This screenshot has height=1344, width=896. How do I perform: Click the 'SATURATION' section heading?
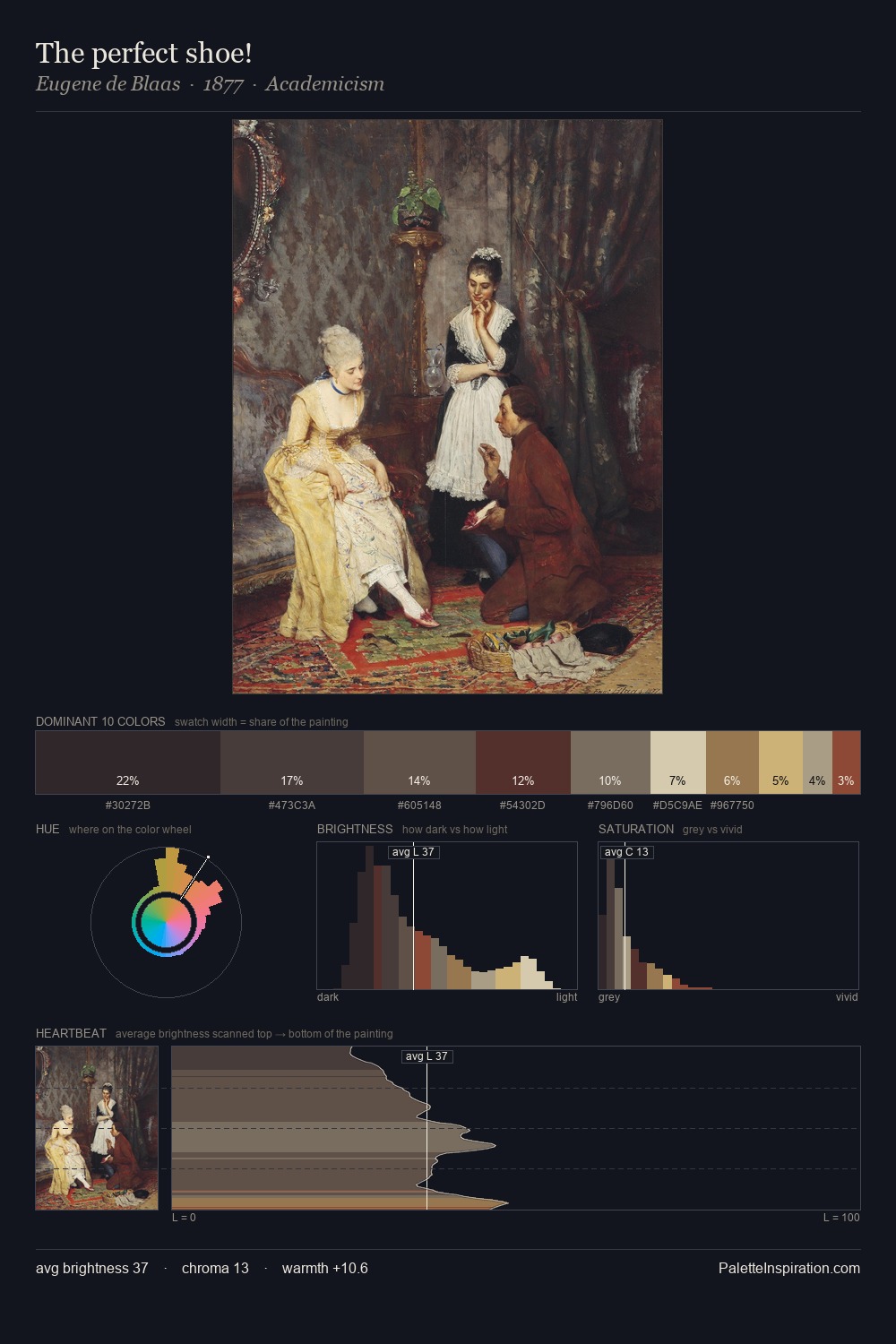[x=636, y=829]
